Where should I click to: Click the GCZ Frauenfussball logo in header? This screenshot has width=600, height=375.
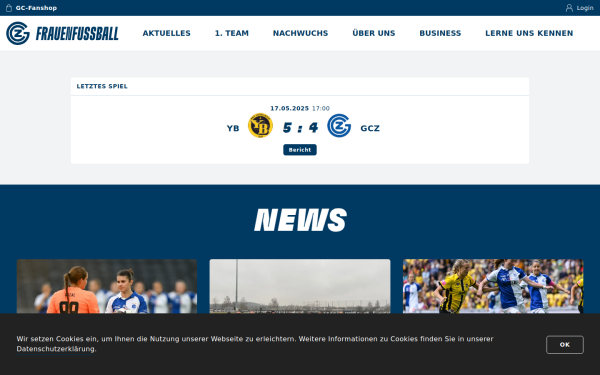tap(62, 33)
